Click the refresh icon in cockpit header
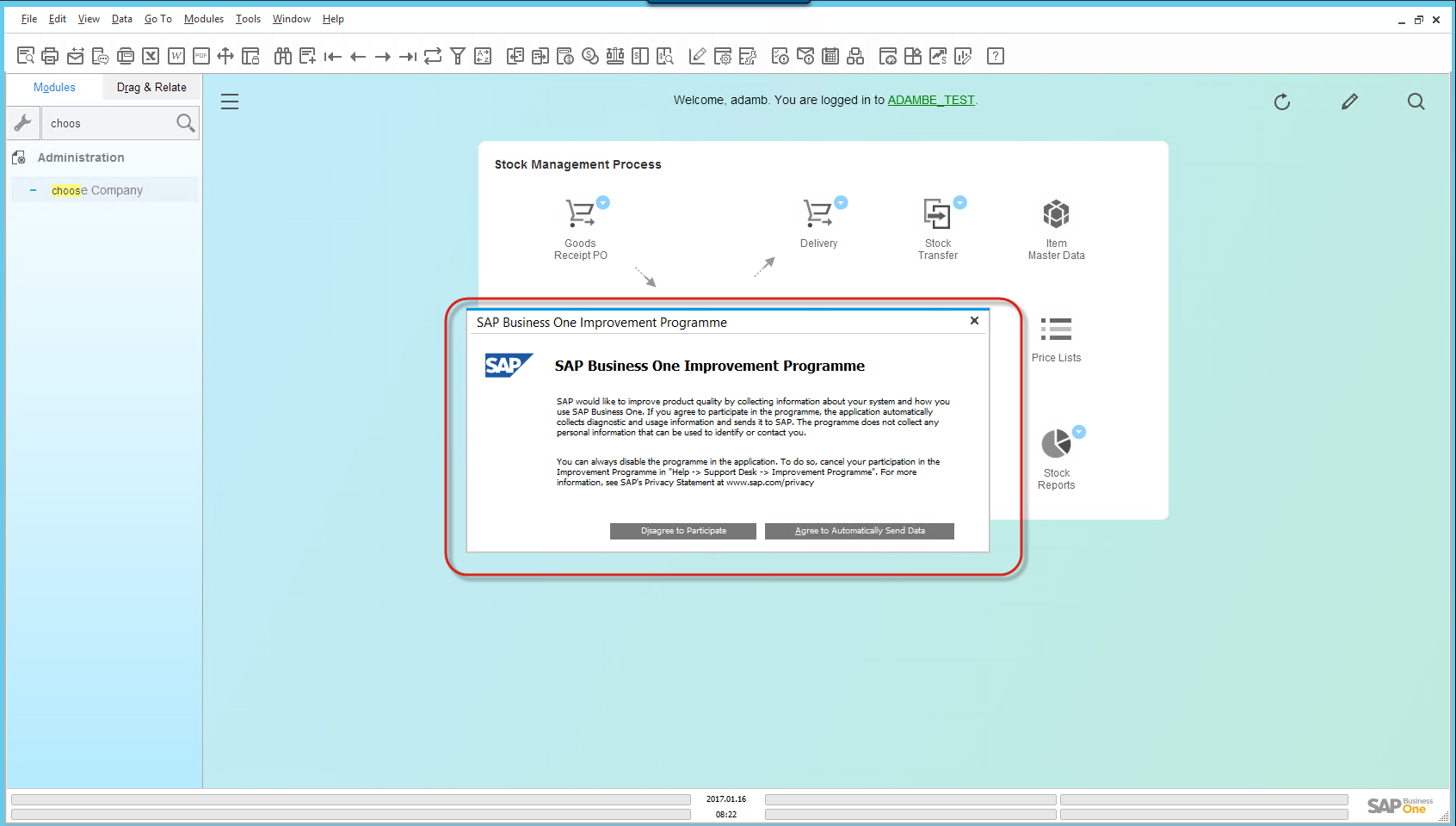Viewport: 1456px width, 826px height. tap(1282, 102)
